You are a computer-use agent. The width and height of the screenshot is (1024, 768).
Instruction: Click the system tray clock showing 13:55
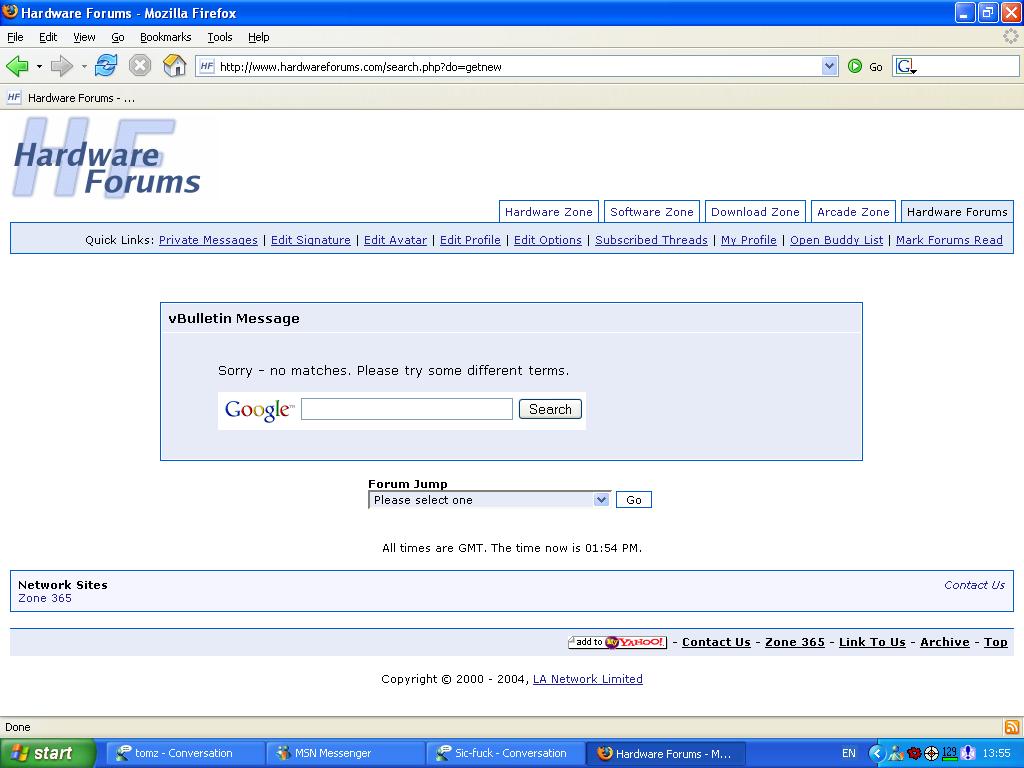pyautogui.click(x=997, y=753)
